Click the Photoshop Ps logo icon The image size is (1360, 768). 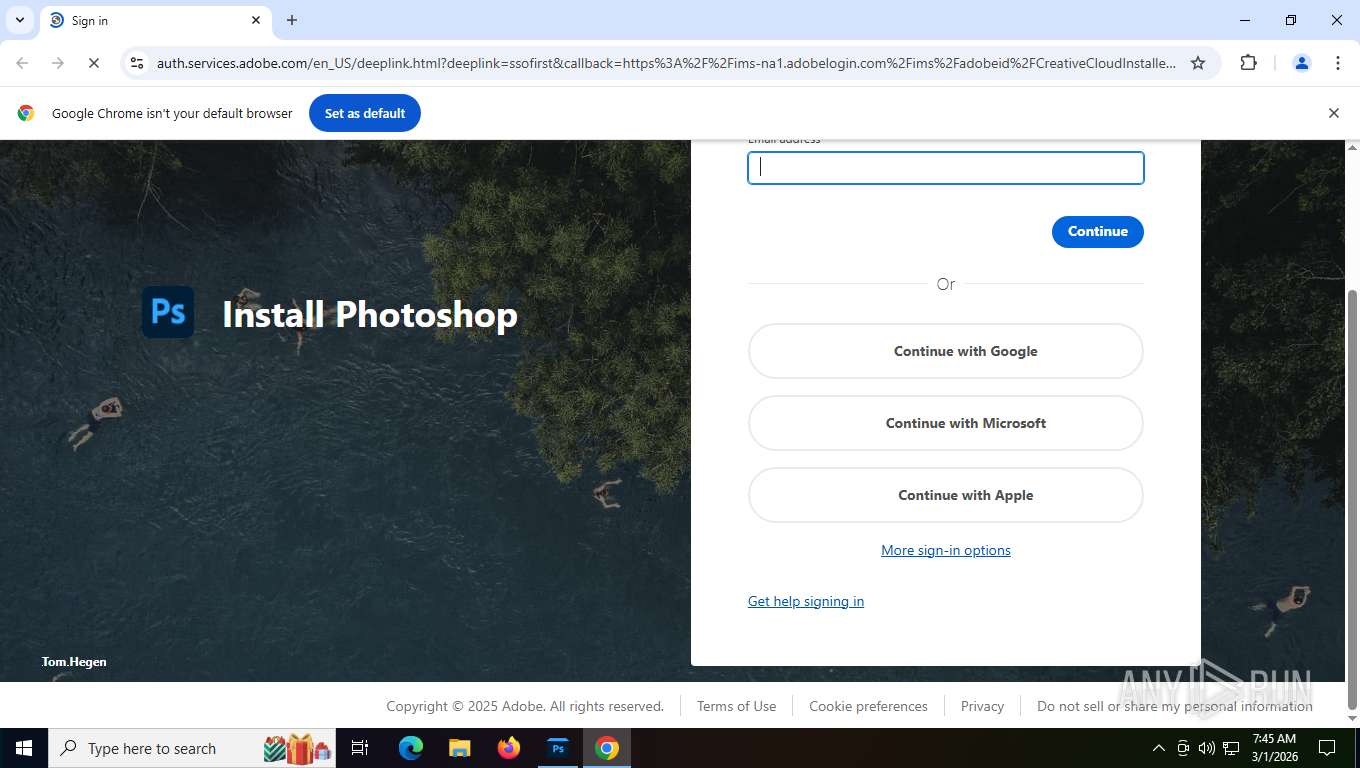168,312
